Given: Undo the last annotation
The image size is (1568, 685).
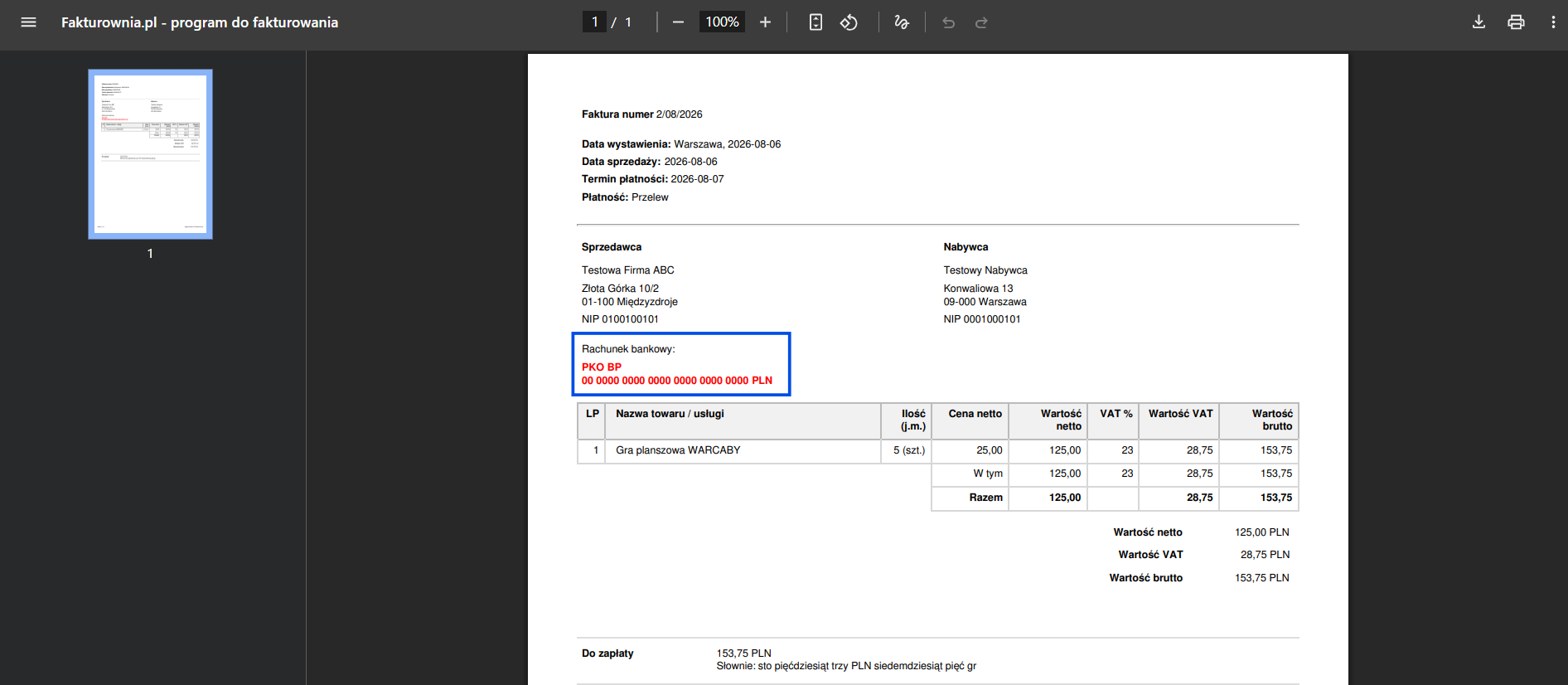Looking at the screenshot, I should pos(949,22).
